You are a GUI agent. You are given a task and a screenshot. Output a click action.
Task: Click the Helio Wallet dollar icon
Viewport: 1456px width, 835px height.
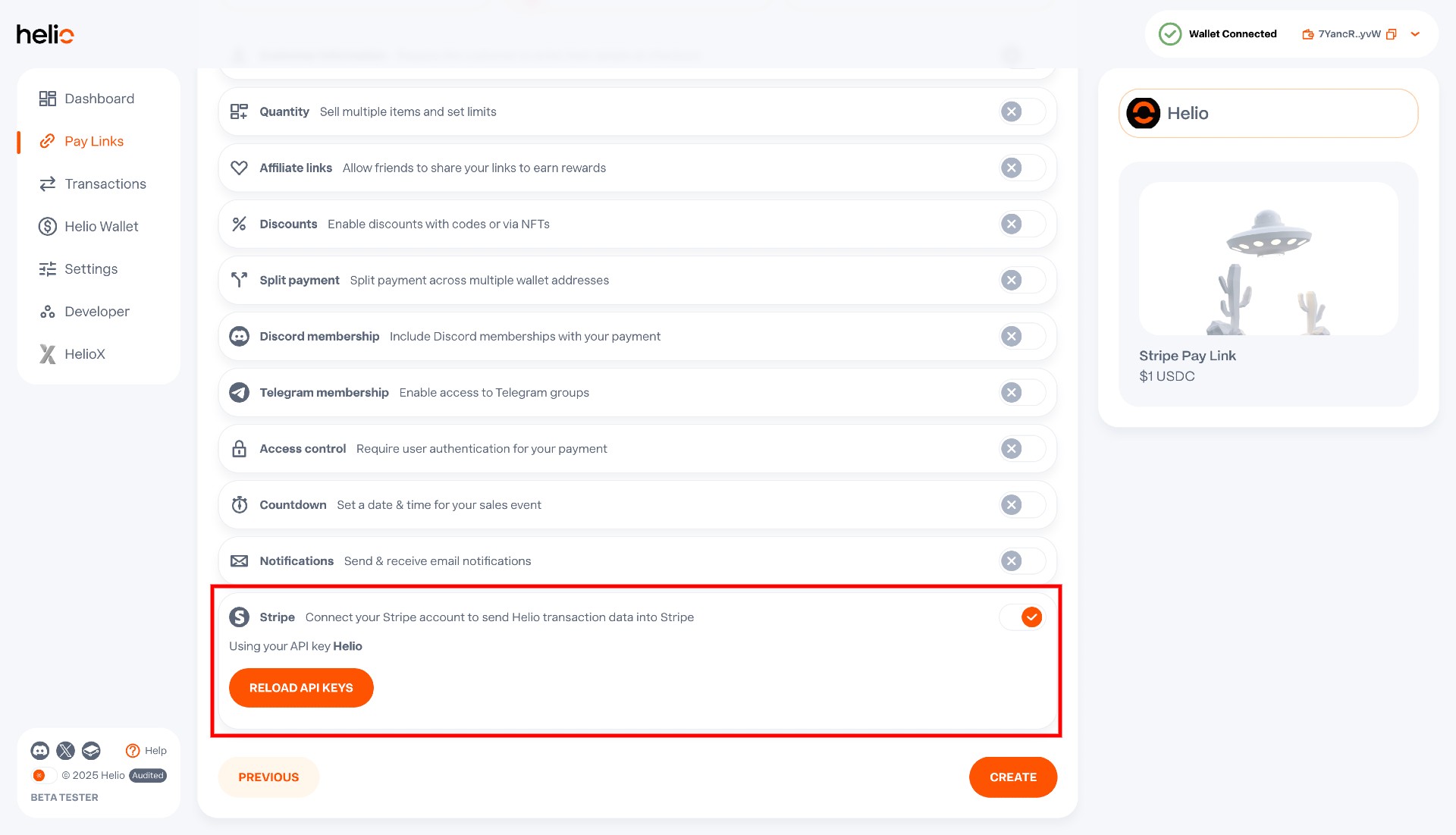tap(48, 226)
